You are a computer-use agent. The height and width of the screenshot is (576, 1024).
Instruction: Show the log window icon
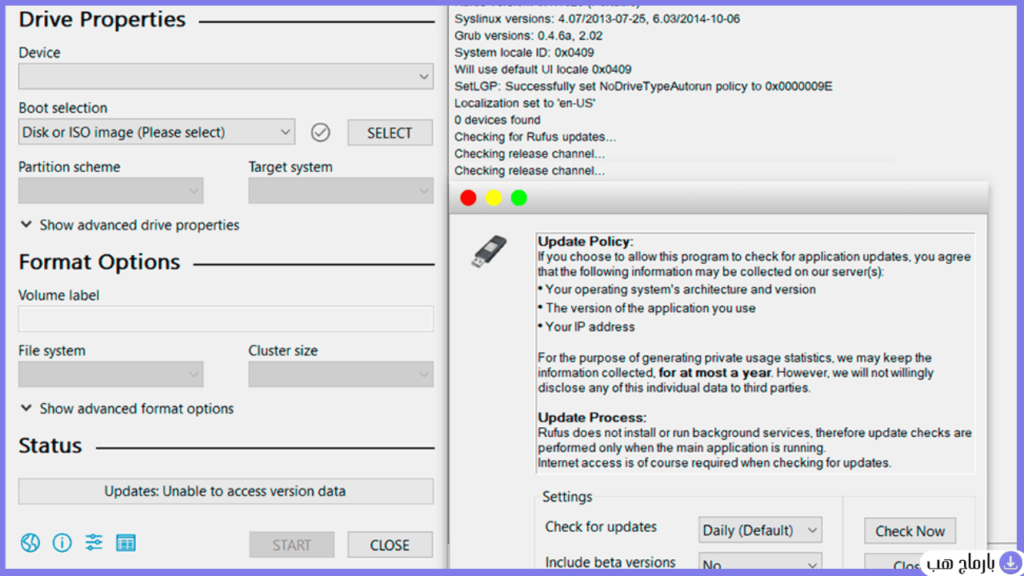(x=125, y=543)
